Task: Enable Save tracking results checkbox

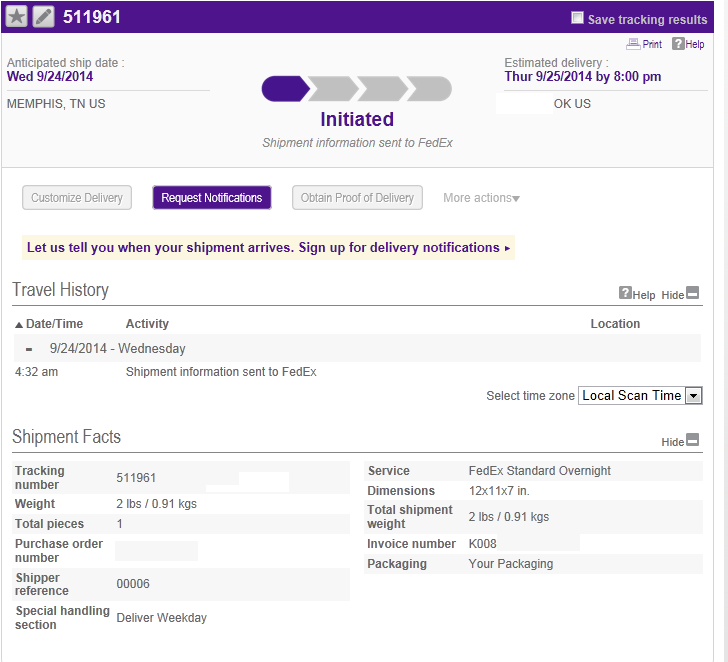Action: click(577, 18)
